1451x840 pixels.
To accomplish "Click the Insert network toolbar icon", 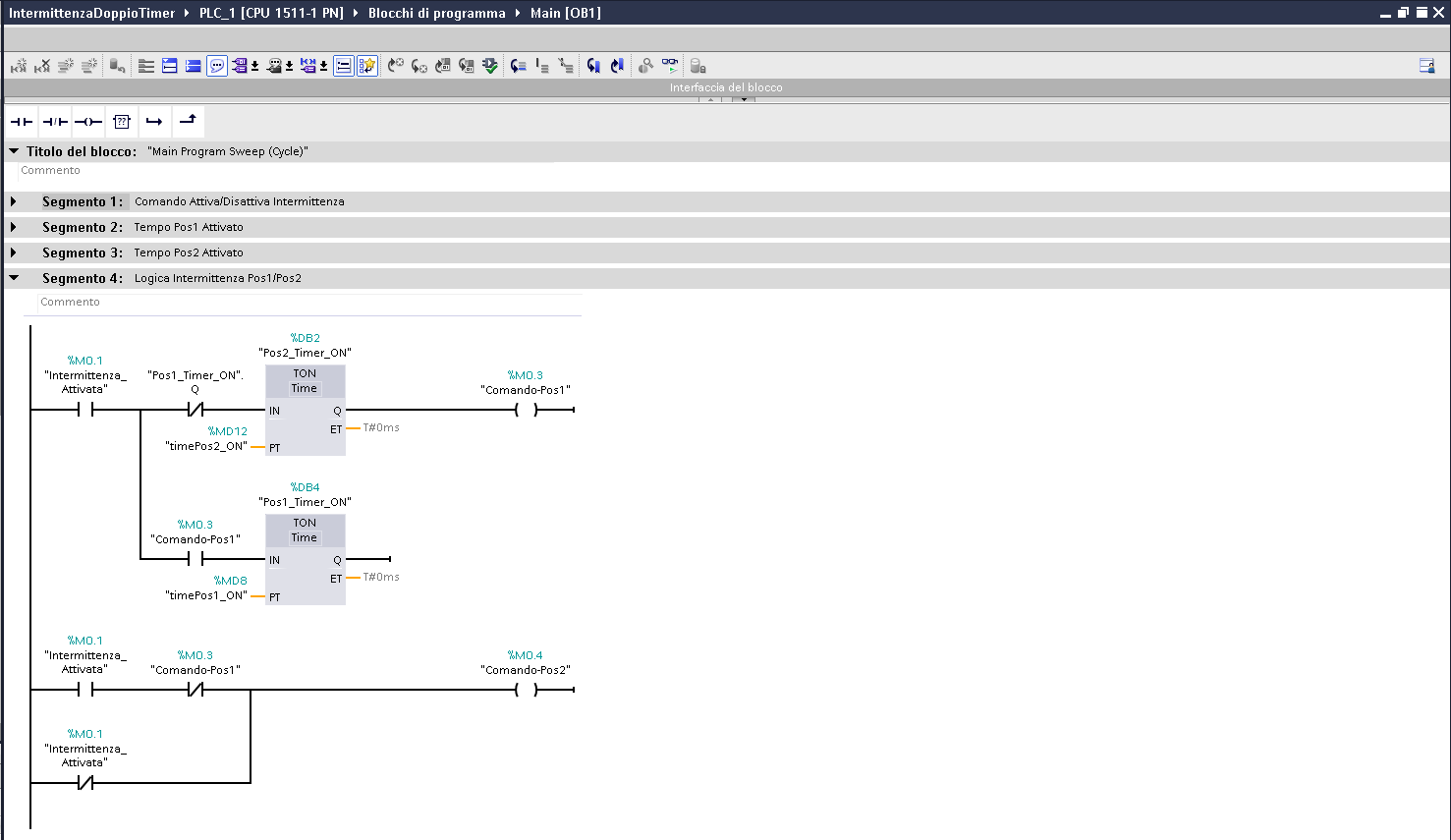I will [19, 66].
